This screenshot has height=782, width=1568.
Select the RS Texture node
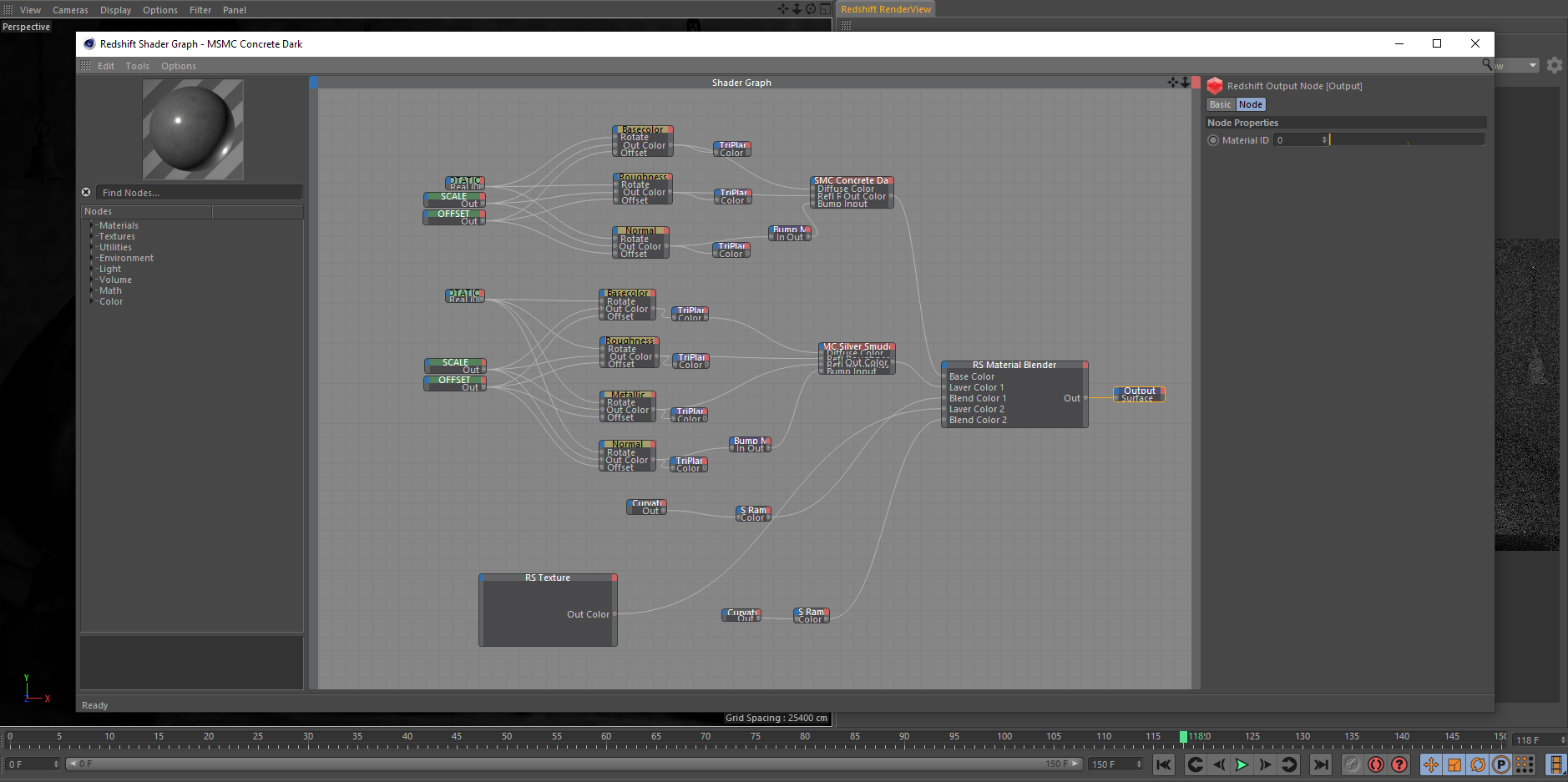(x=548, y=610)
